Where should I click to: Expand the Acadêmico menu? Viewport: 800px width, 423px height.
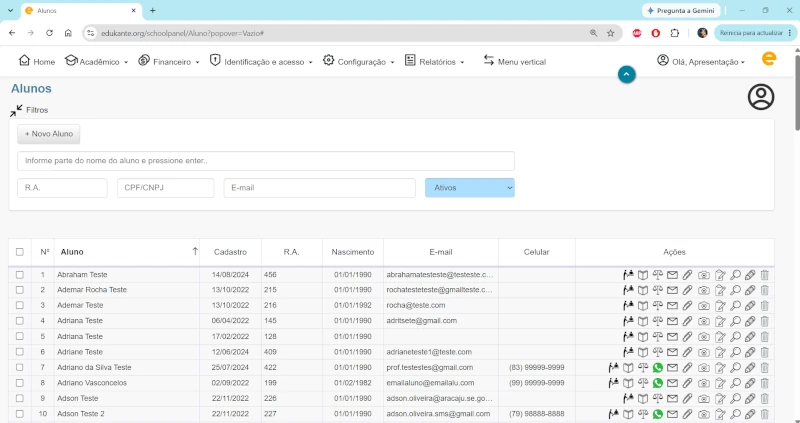(x=96, y=61)
